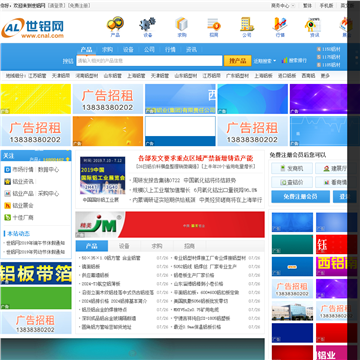This screenshot has width=360, height=360.
Task: Click the 铝业资讯 sidebar icon
Action: [7, 182]
